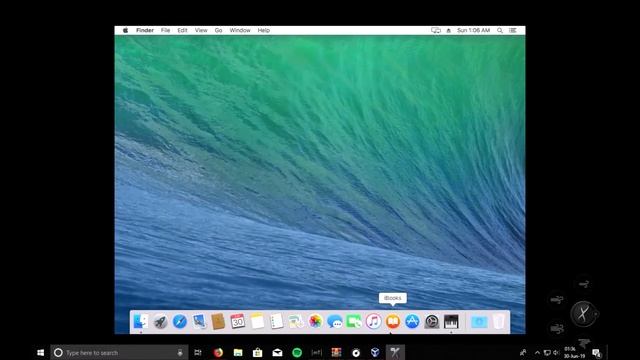The image size is (640, 360).
Task: Open the Help menu
Action: (x=264, y=30)
